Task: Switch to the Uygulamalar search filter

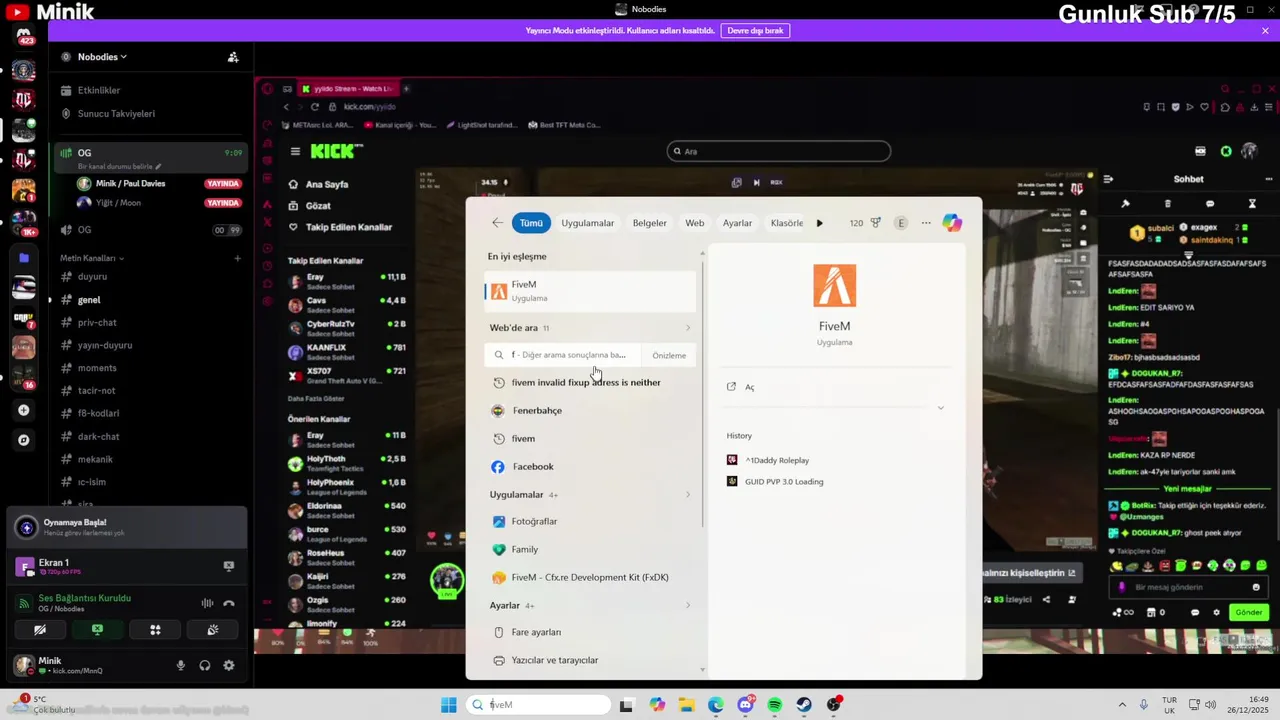Action: 588,223
